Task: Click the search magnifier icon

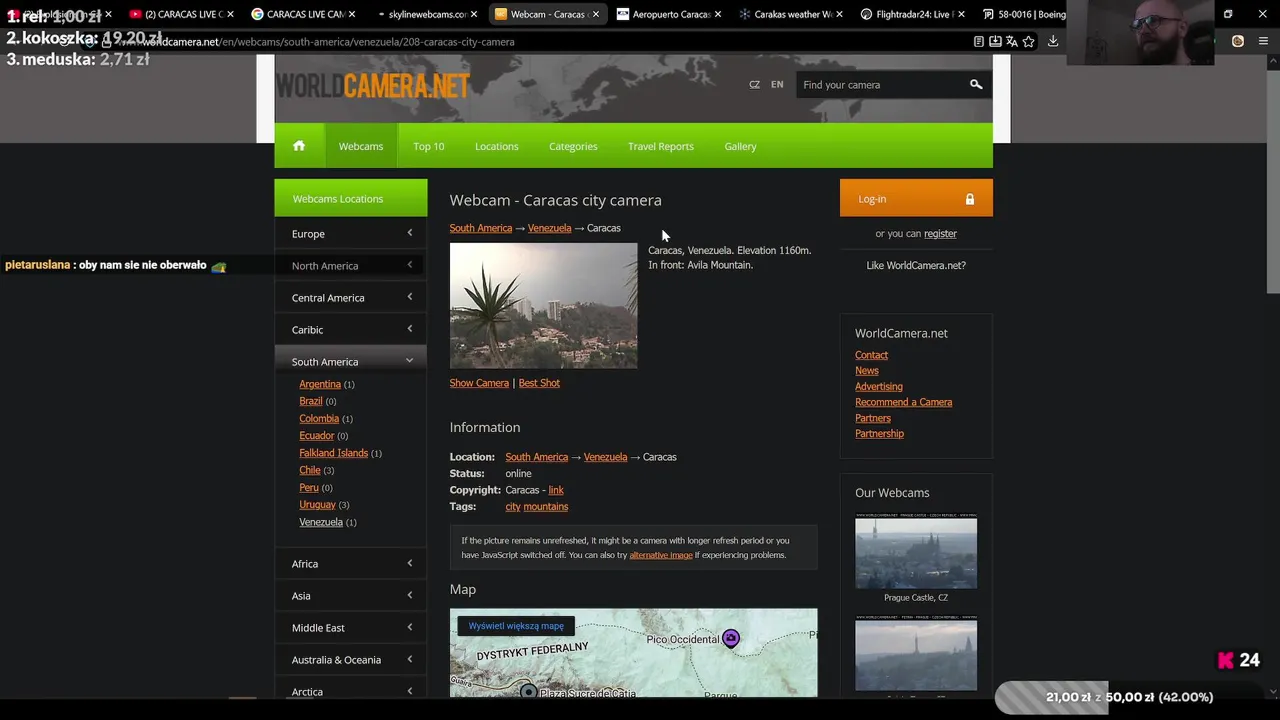Action: pos(976,85)
